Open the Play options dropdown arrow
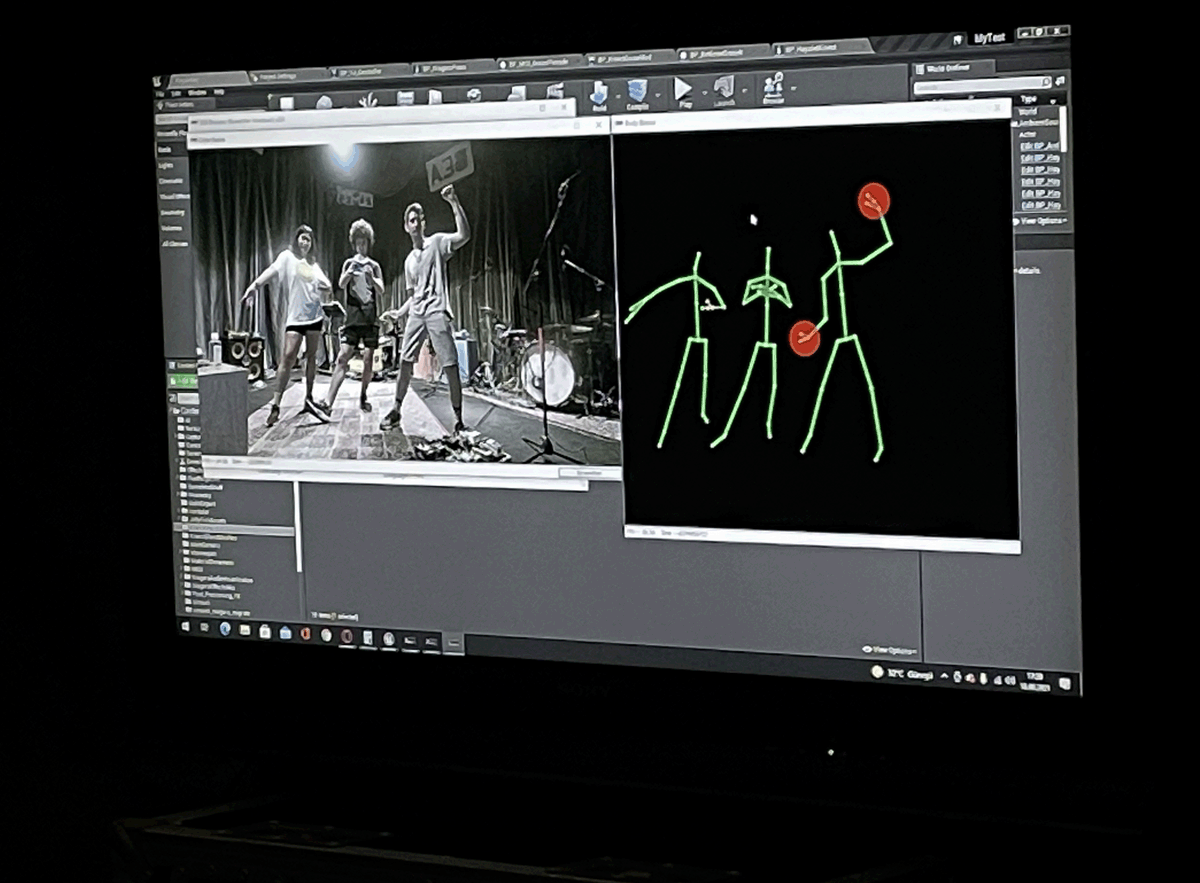 pos(705,93)
